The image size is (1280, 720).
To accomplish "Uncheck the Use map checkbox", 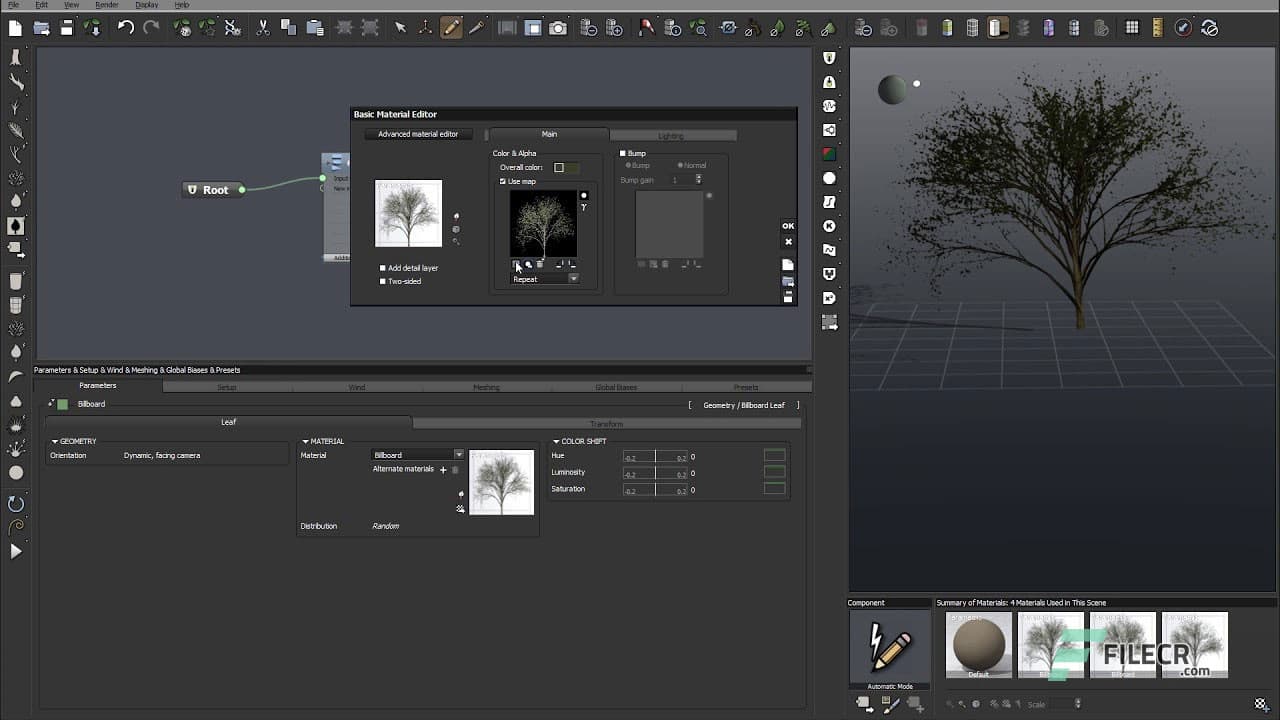I will (x=503, y=181).
